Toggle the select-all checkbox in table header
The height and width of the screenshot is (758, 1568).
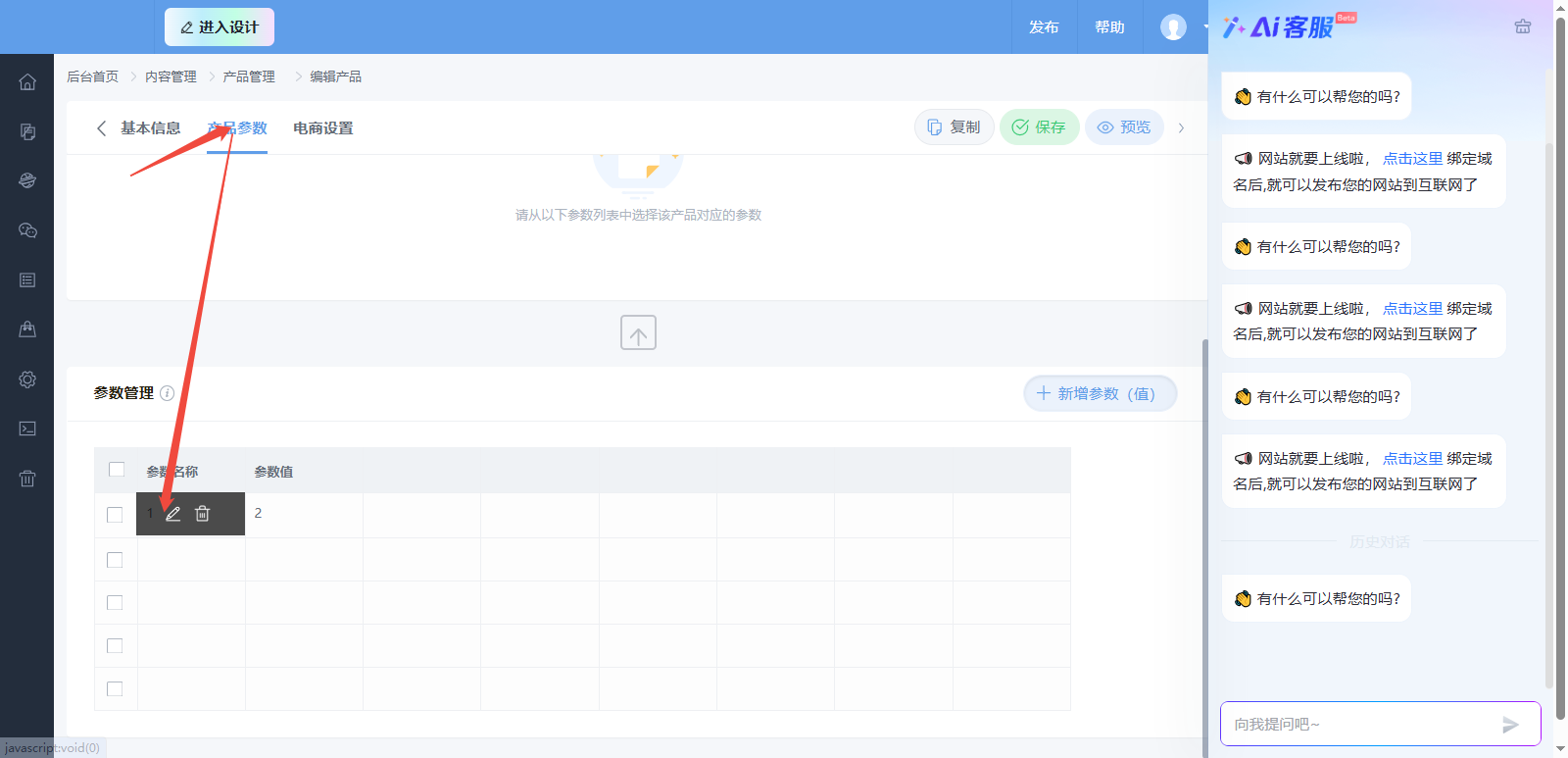pyautogui.click(x=117, y=470)
